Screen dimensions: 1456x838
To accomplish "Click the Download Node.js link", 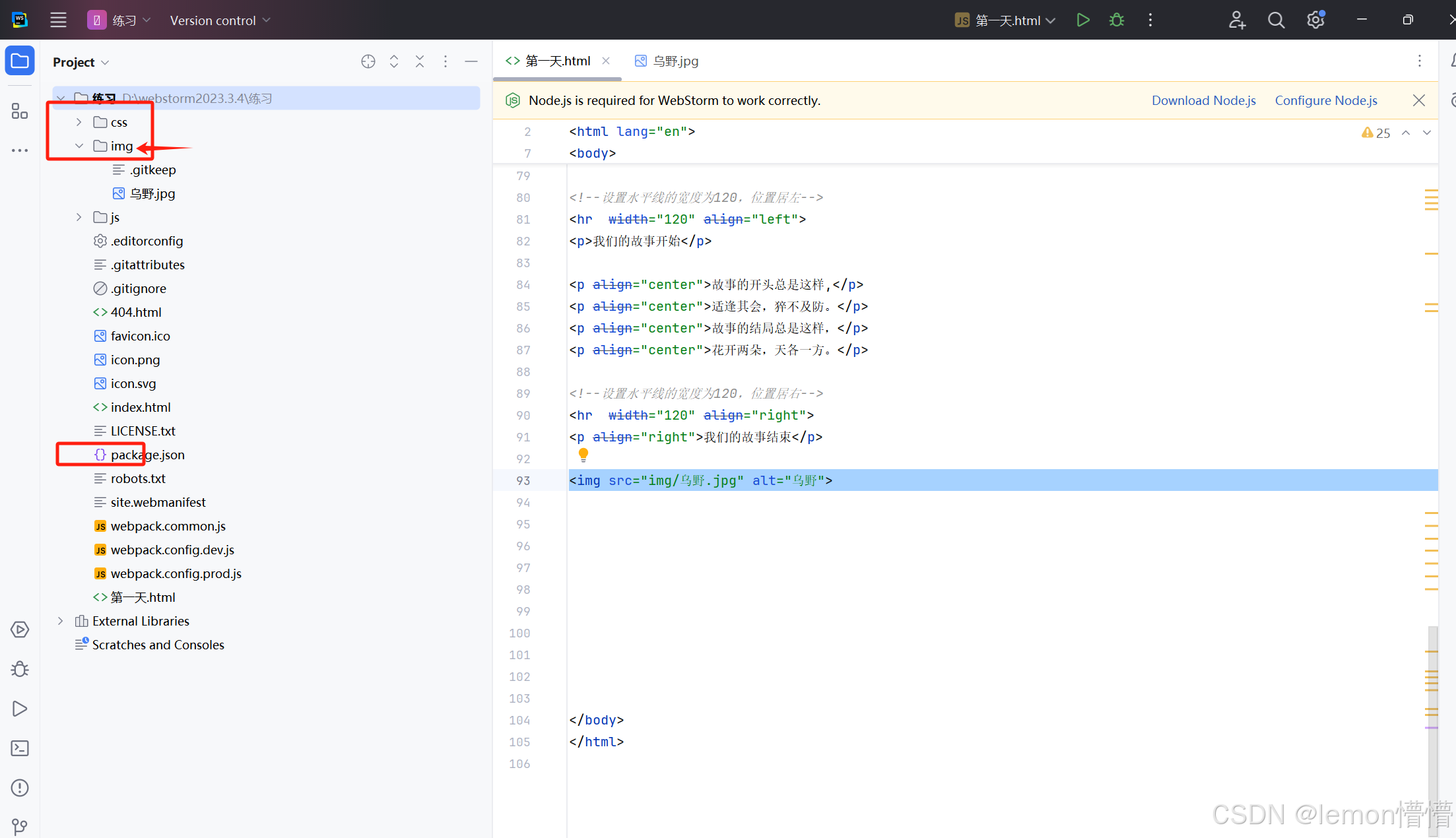I will [1203, 100].
